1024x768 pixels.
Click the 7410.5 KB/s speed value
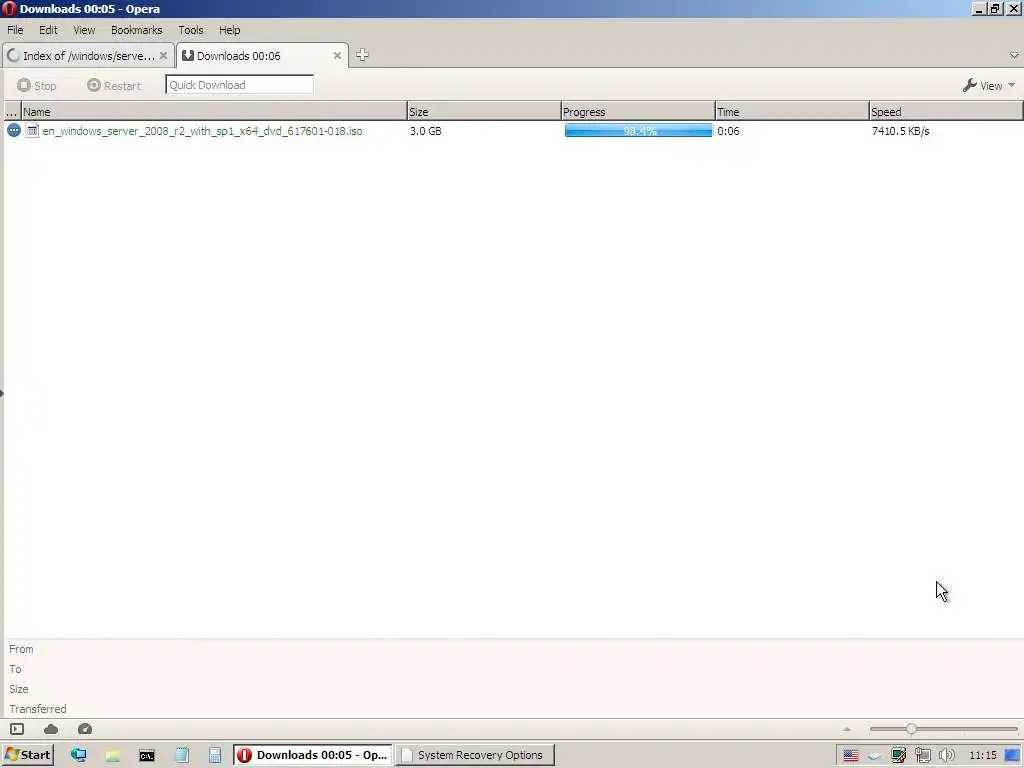point(901,131)
